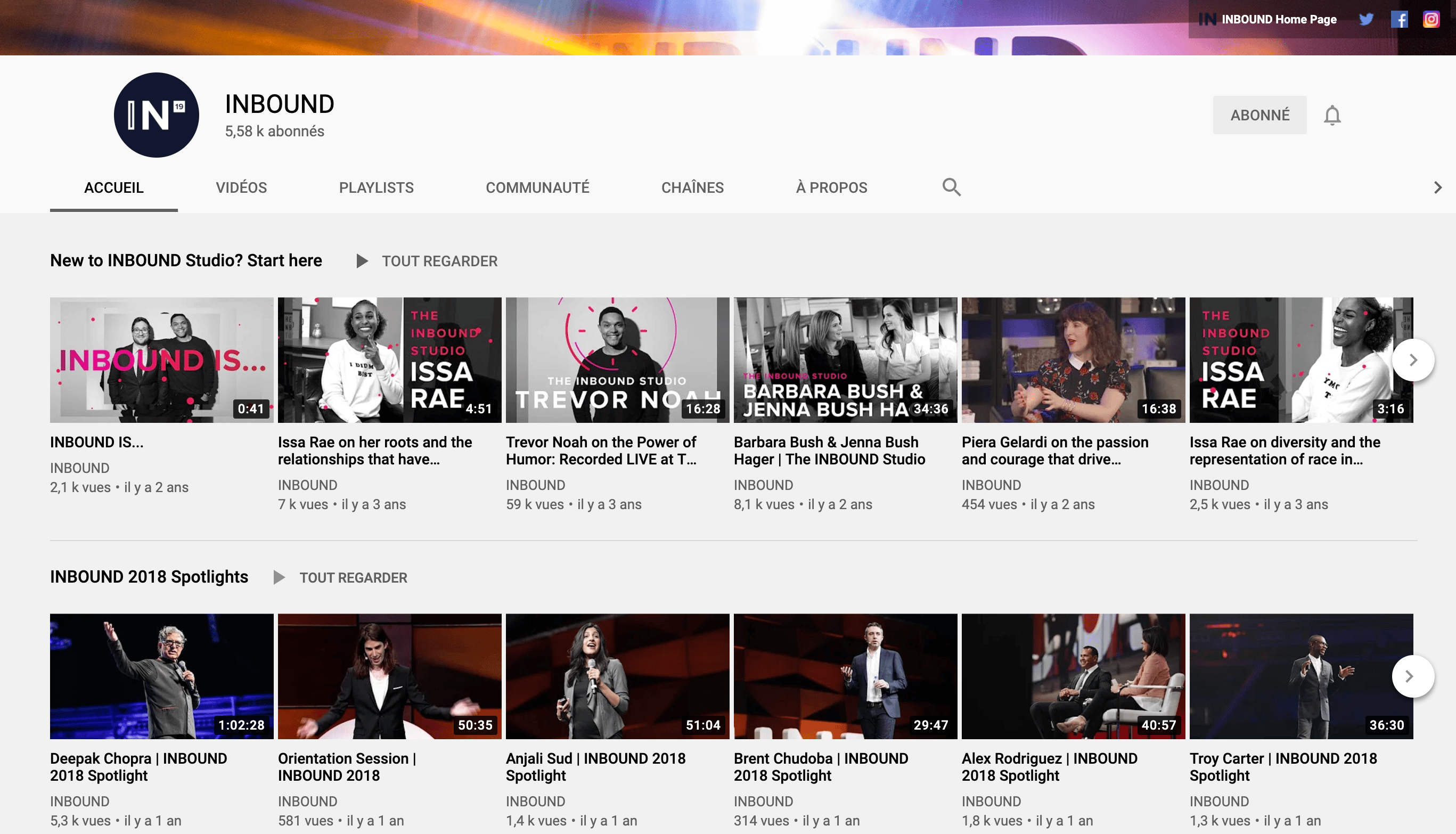
Task: Open the Piera Gelardi video thumbnail
Action: (1074, 361)
